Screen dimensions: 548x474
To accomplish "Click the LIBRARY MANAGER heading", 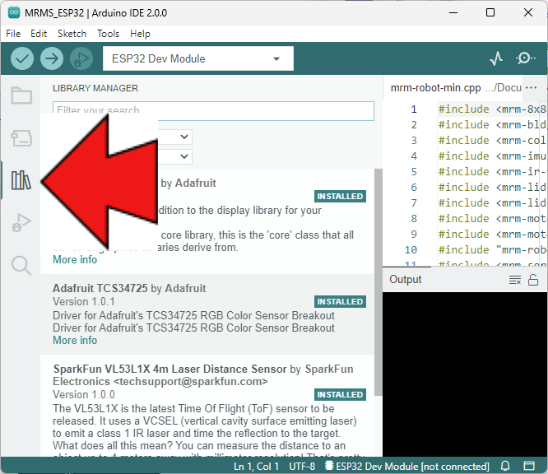I will point(95,88).
